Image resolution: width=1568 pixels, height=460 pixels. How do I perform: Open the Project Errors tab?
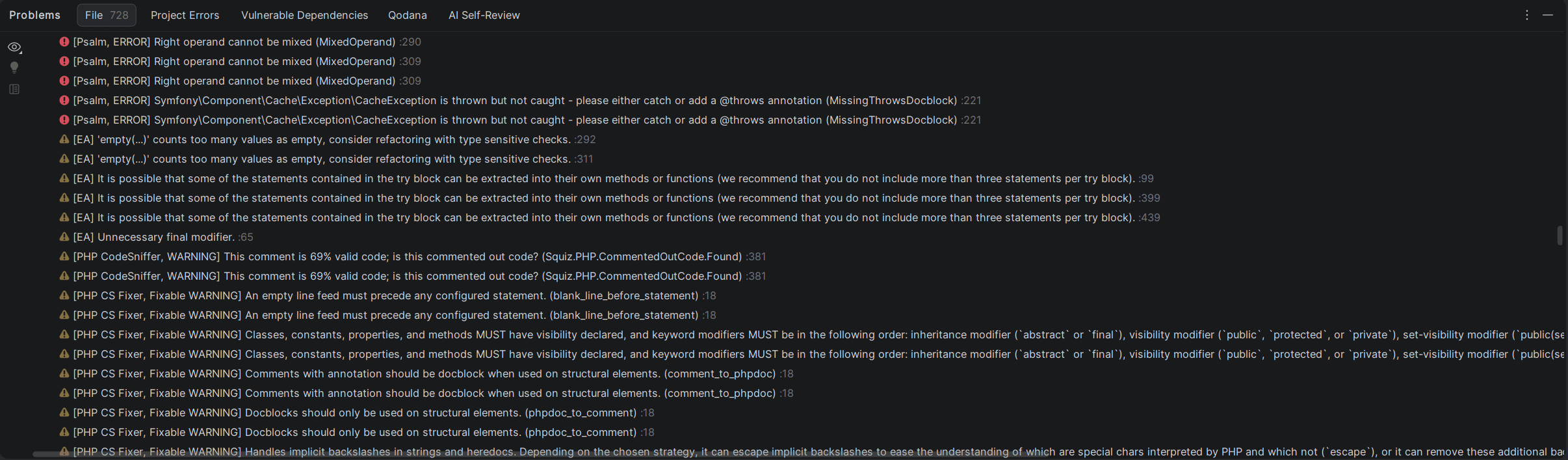[x=185, y=15]
